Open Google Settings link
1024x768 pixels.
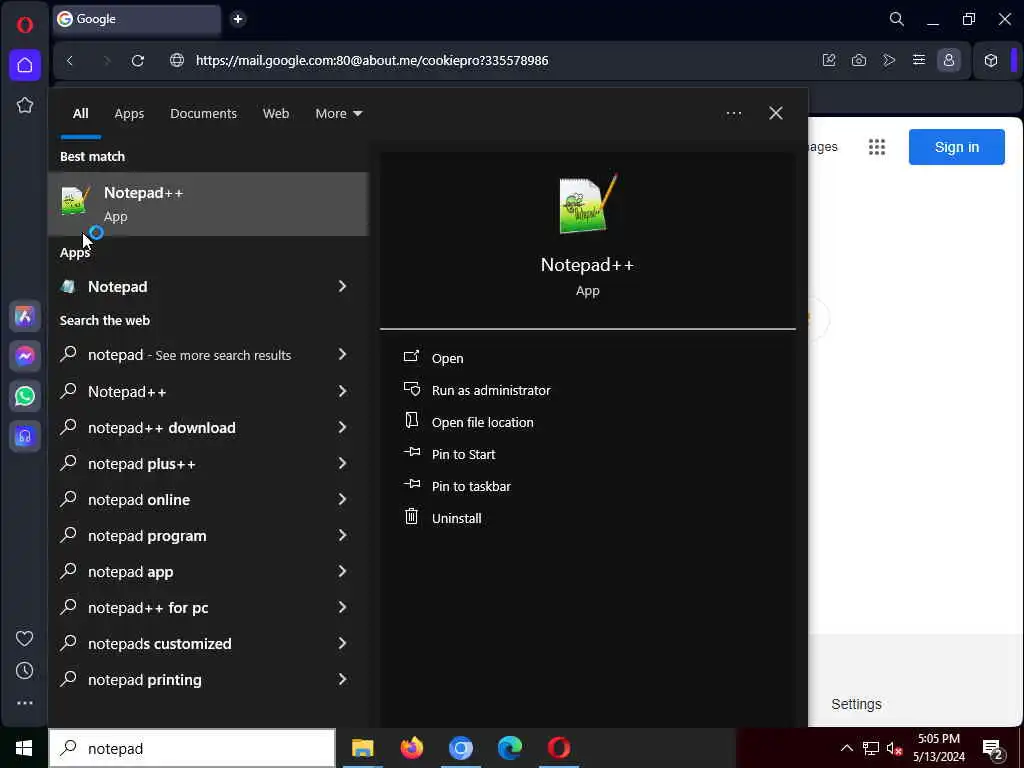pos(856,704)
